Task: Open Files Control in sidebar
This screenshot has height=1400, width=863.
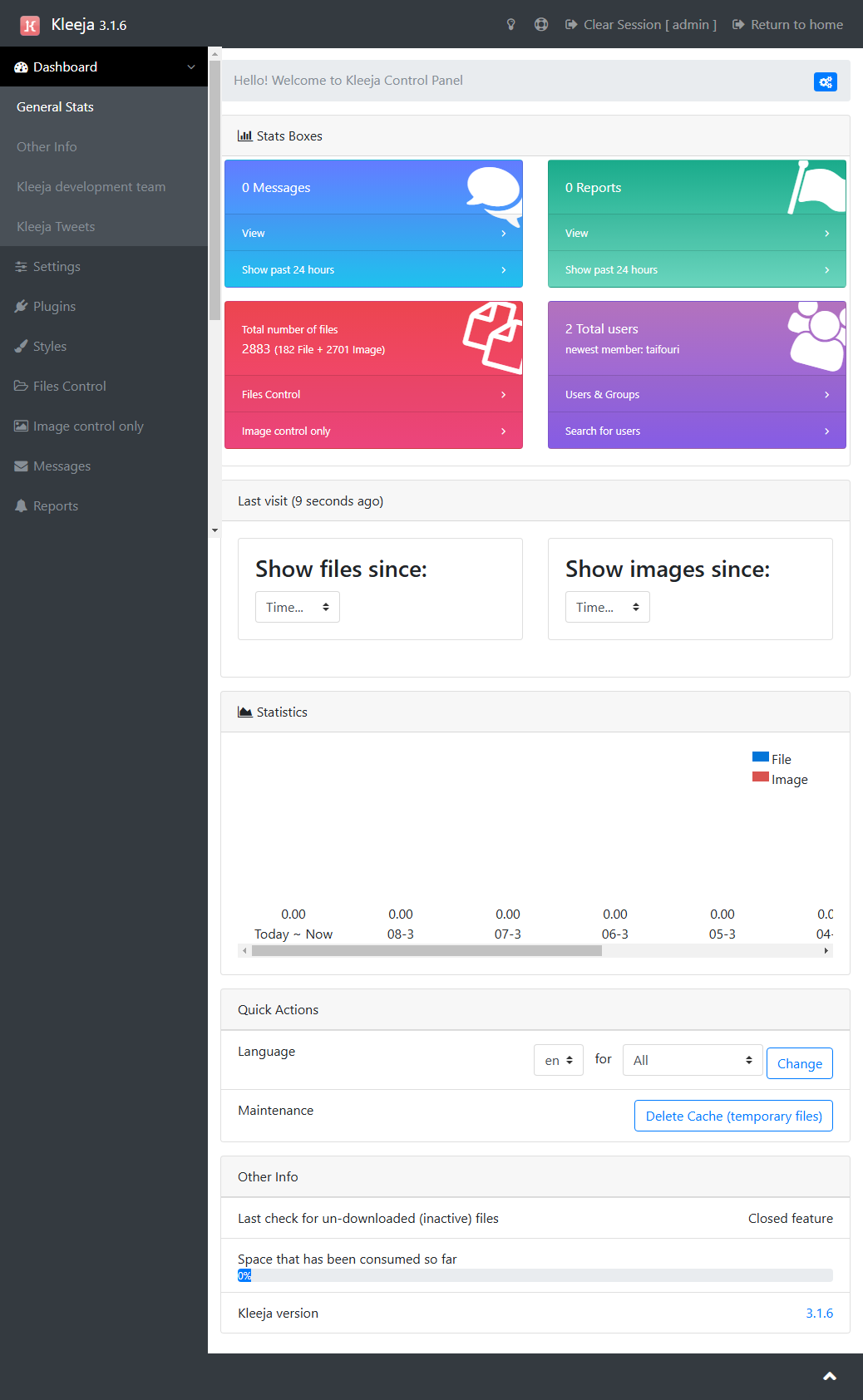Action: (x=104, y=386)
